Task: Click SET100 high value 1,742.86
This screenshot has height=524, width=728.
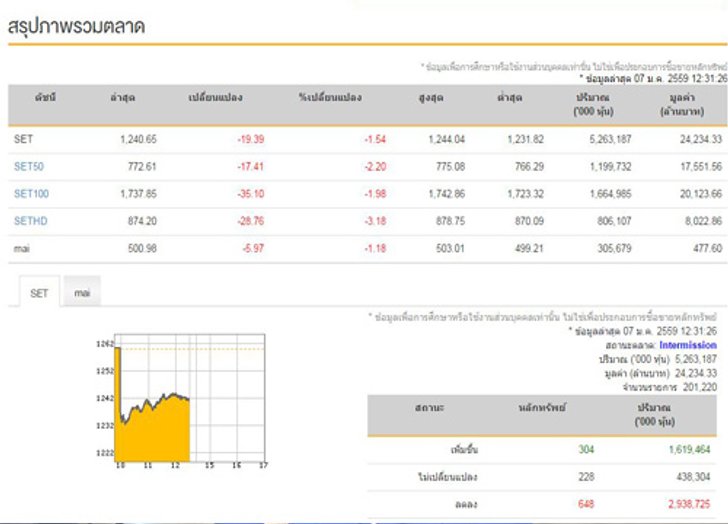Action: pos(446,194)
